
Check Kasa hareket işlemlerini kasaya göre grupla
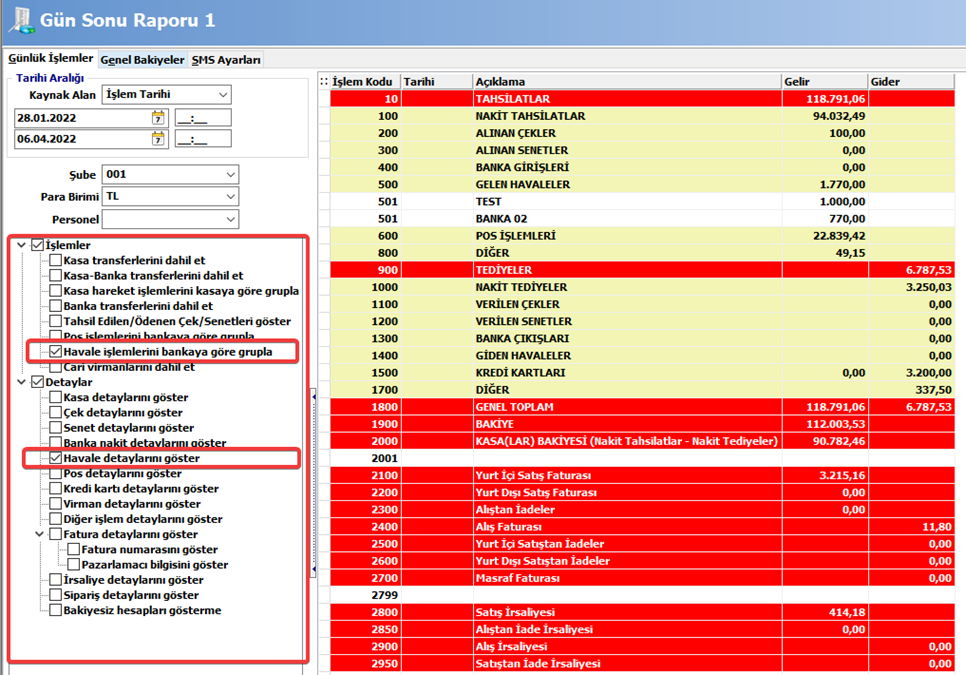pyautogui.click(x=55, y=291)
